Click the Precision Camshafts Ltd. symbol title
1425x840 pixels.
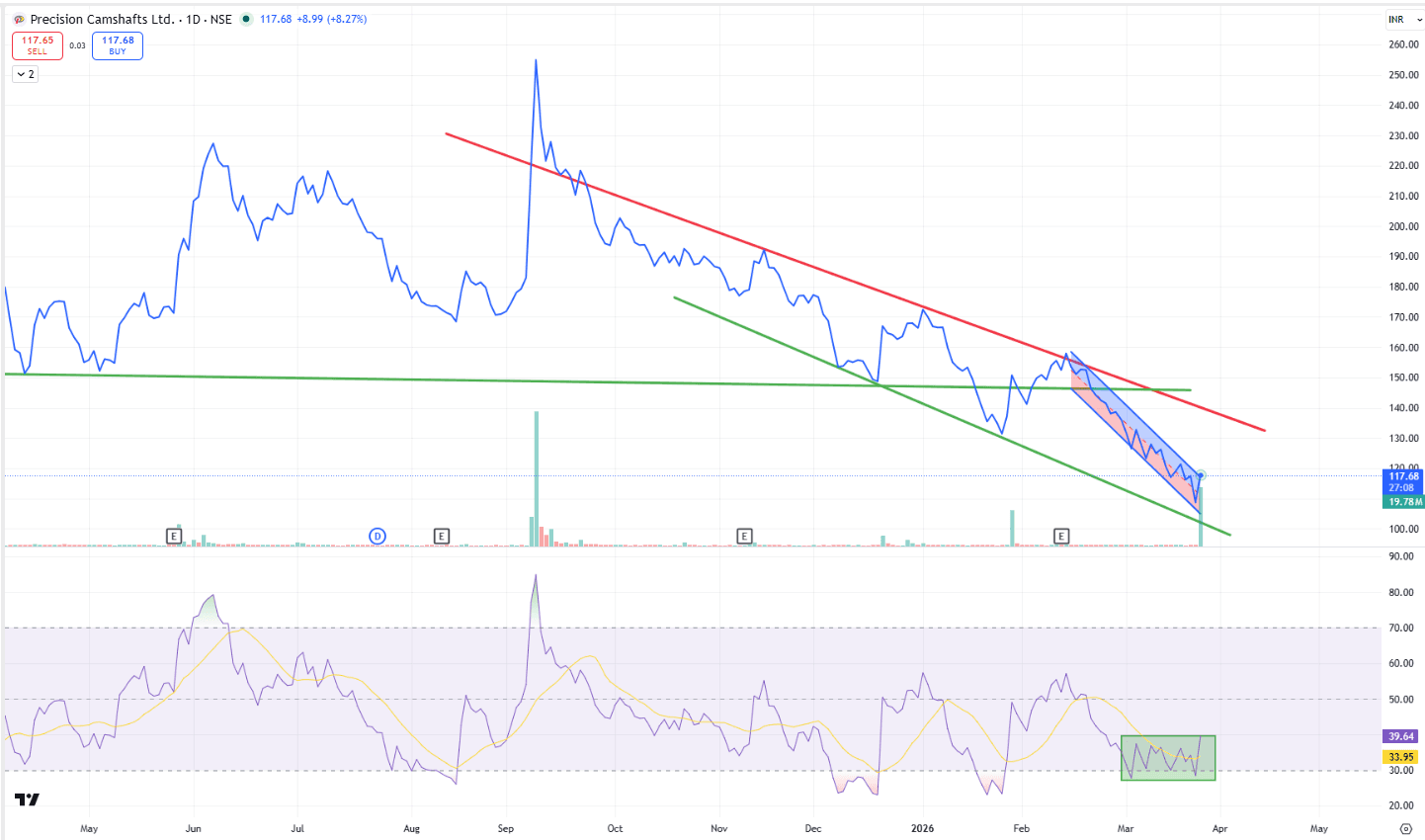pos(103,19)
